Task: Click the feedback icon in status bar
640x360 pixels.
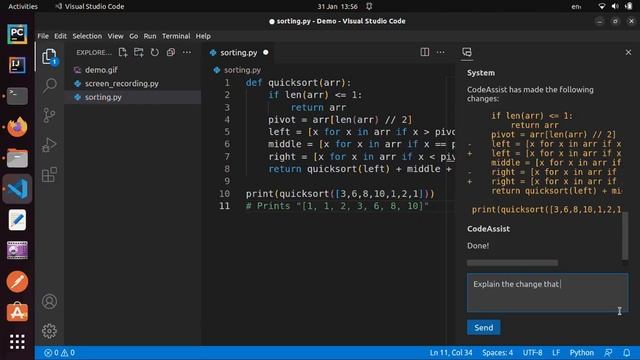Action: point(608,353)
